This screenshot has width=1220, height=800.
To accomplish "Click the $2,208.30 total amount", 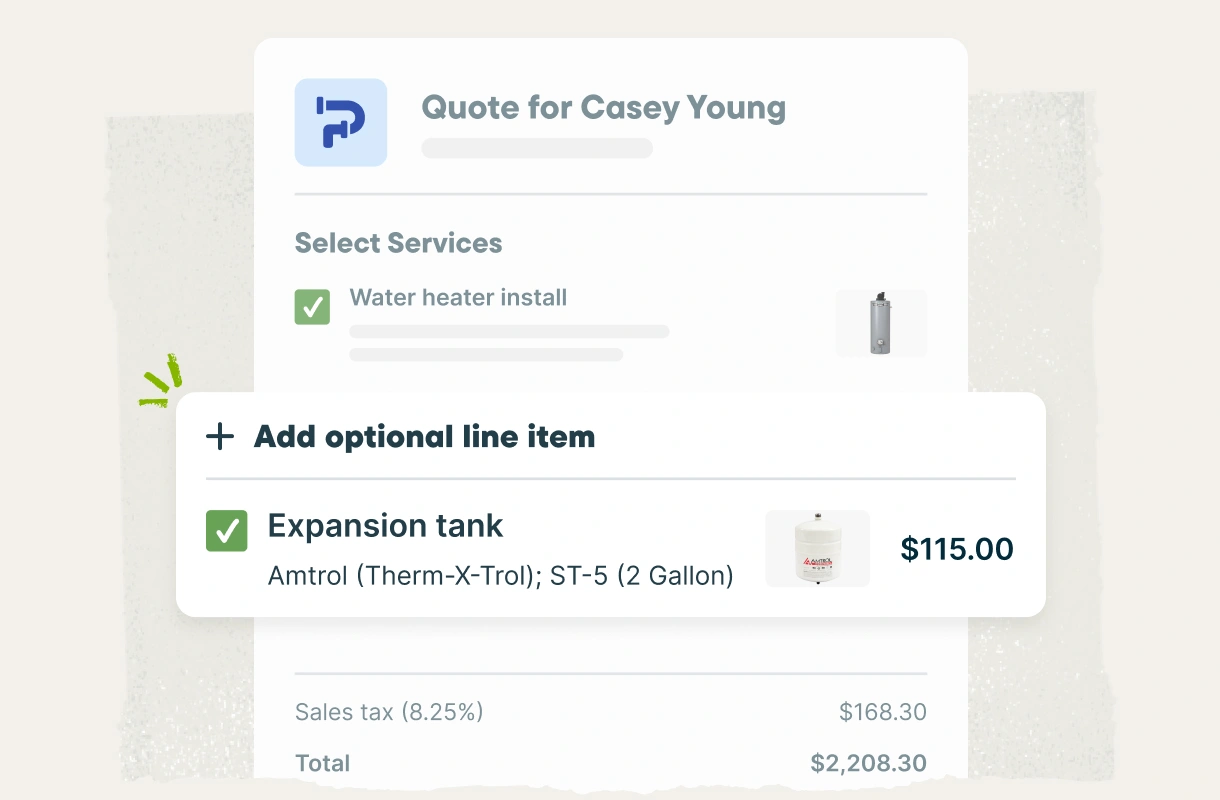I will point(868,763).
